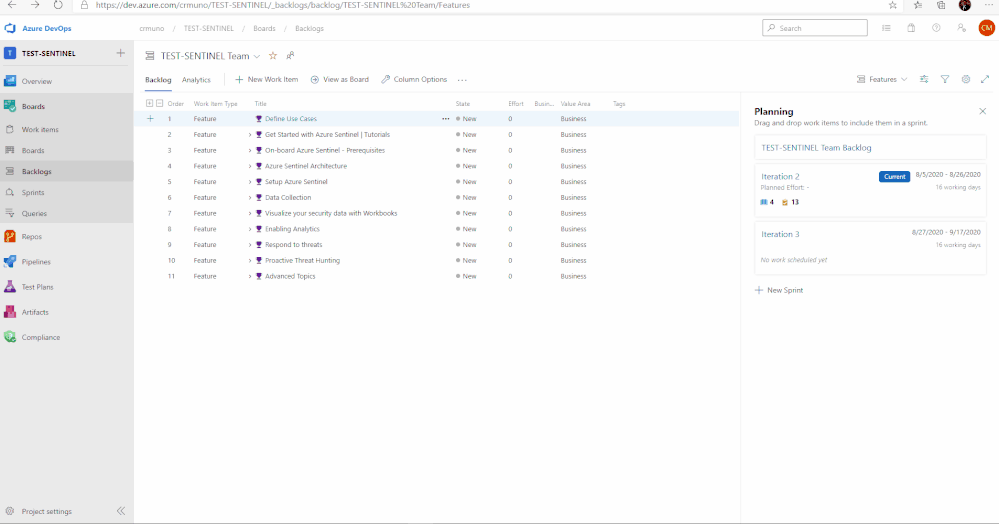Open the Marketplace shopping bag icon
This screenshot has height=524, width=999.
[911, 28]
